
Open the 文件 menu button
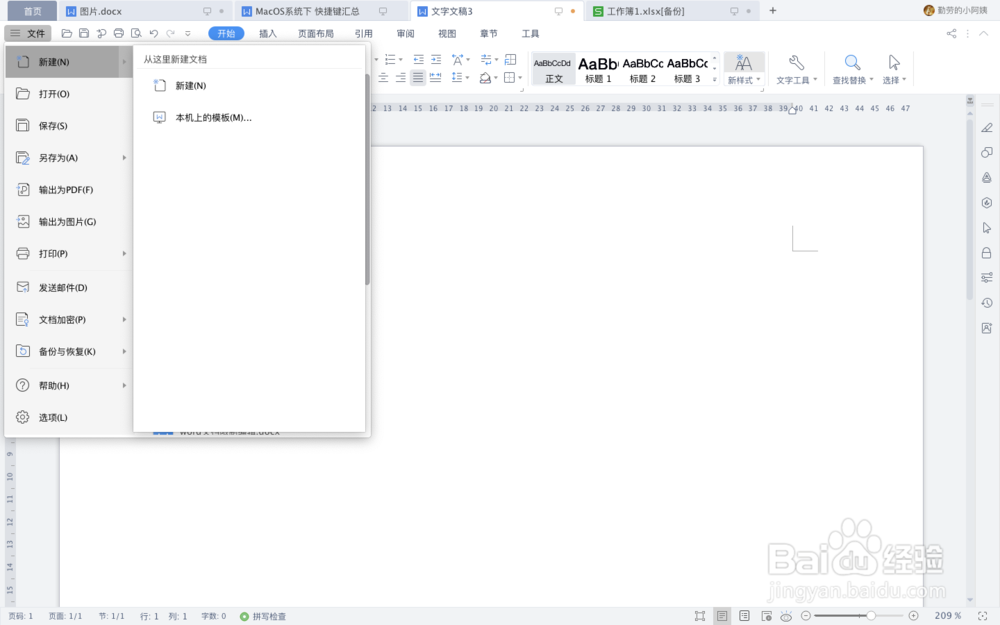[27, 33]
